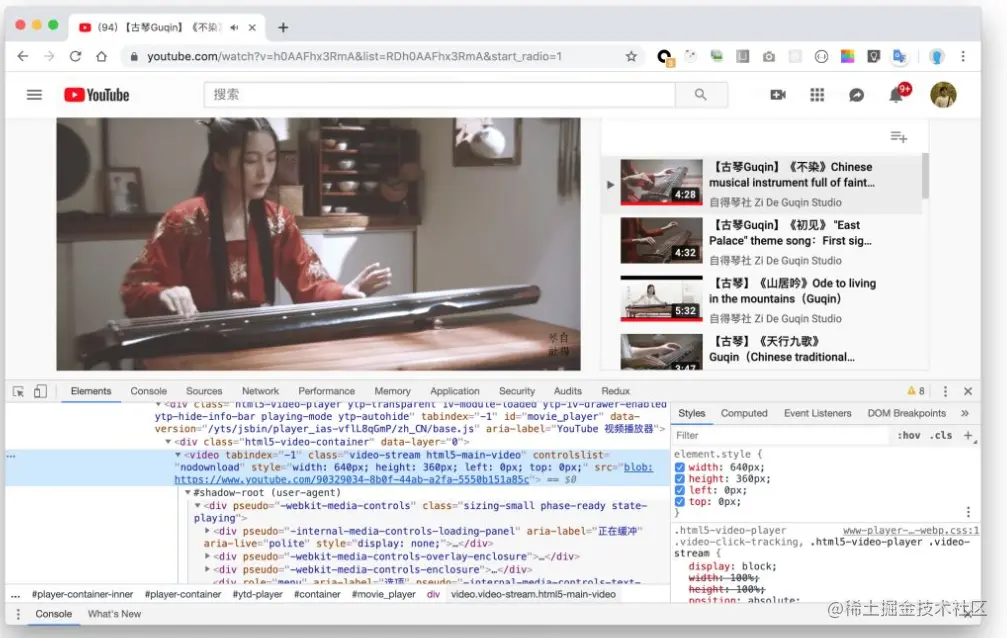Open the YouTube hamburger guide menu

[35, 95]
